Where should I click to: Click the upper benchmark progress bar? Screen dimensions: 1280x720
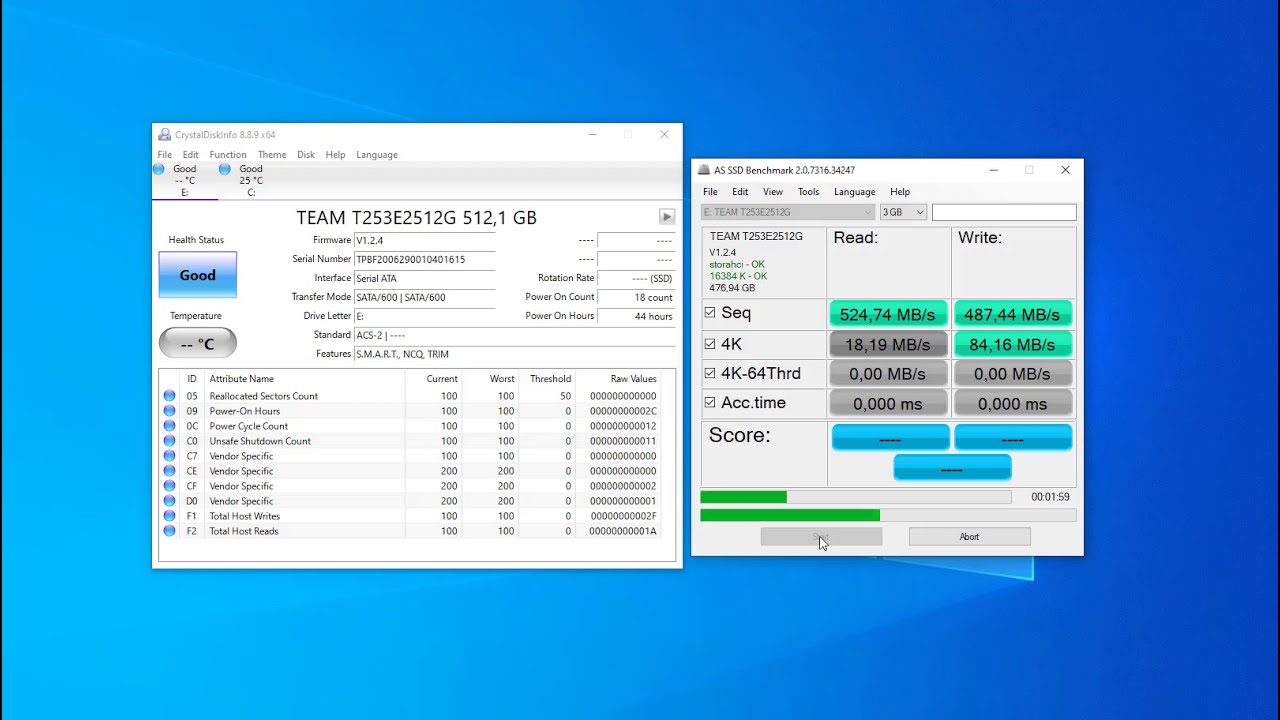pos(856,497)
